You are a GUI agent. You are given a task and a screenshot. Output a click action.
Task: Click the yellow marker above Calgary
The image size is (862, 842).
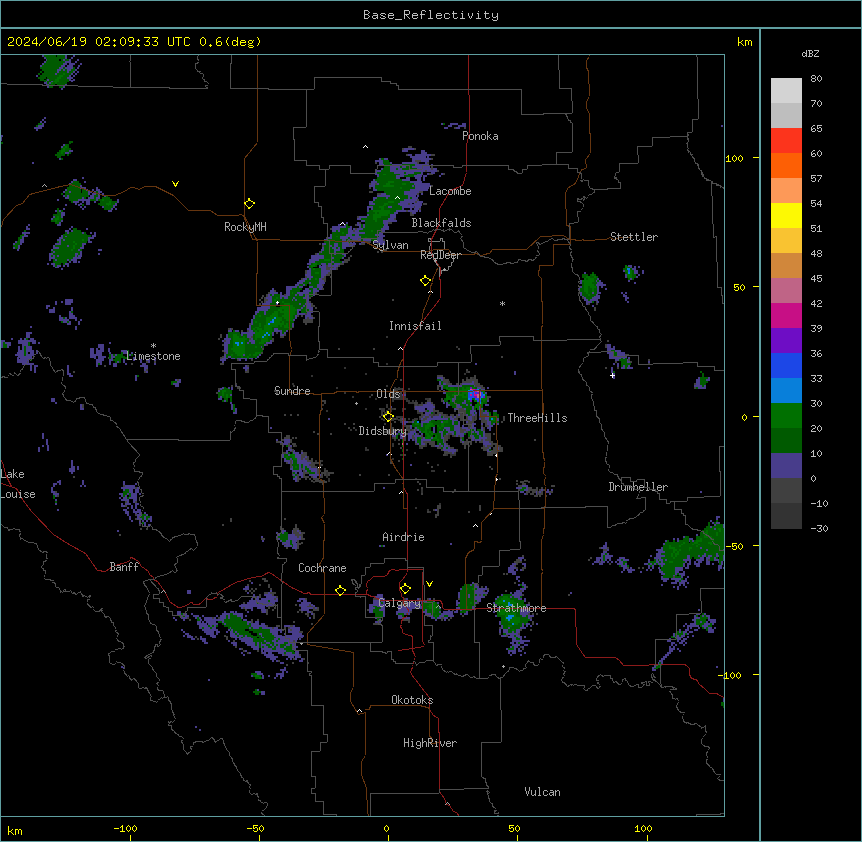coord(405,589)
